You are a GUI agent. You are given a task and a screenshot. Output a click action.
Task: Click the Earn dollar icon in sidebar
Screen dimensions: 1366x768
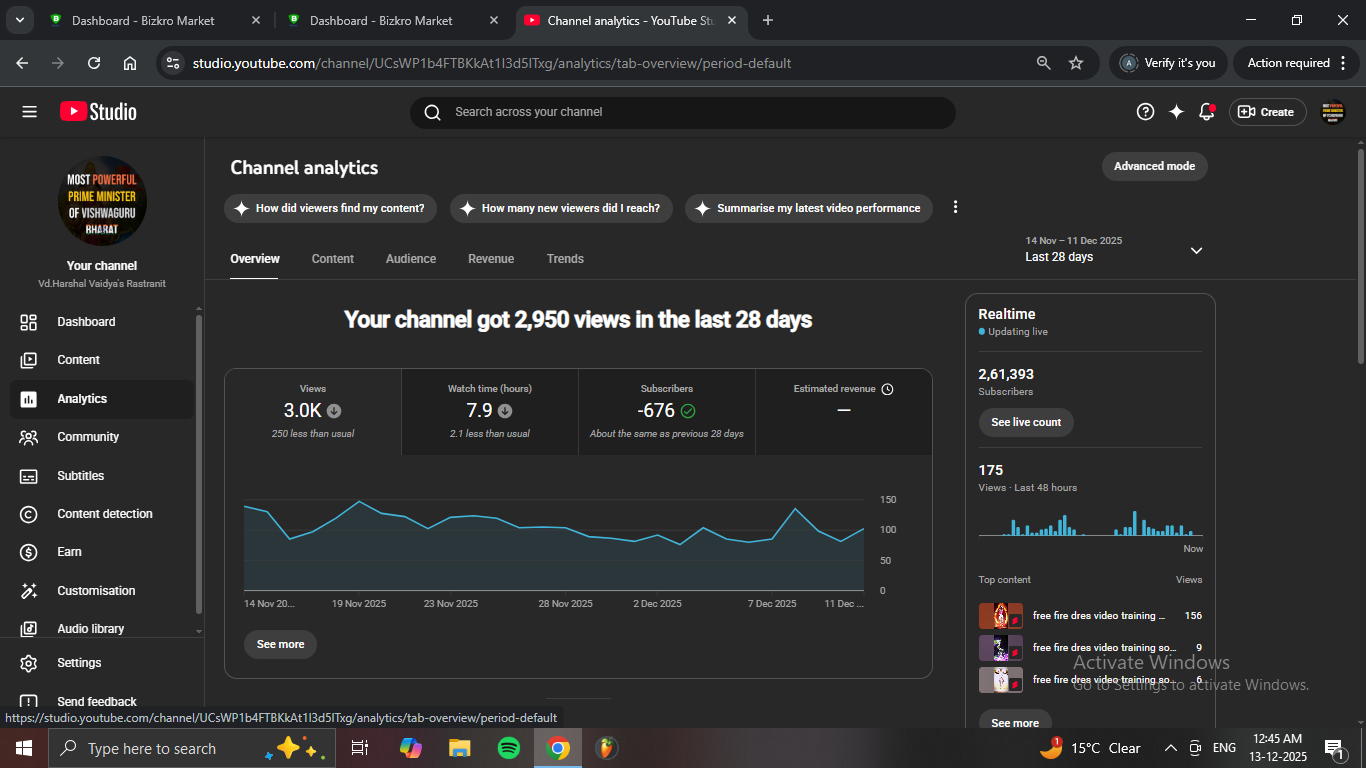click(29, 552)
